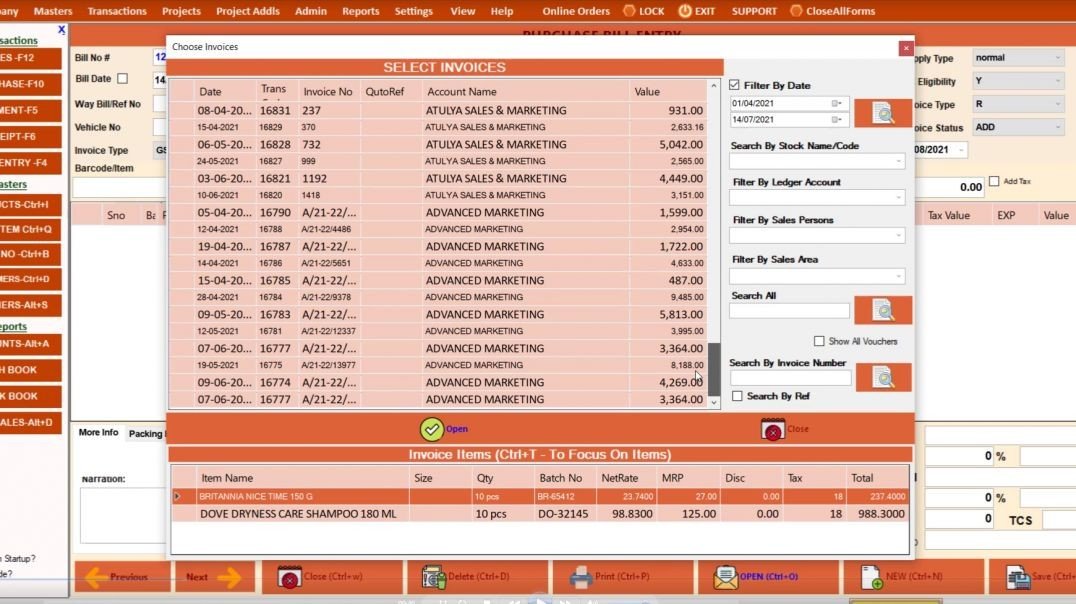Click the OPEN (Ctrl+O) envelope icon
This screenshot has width=1076, height=604.
(725, 577)
